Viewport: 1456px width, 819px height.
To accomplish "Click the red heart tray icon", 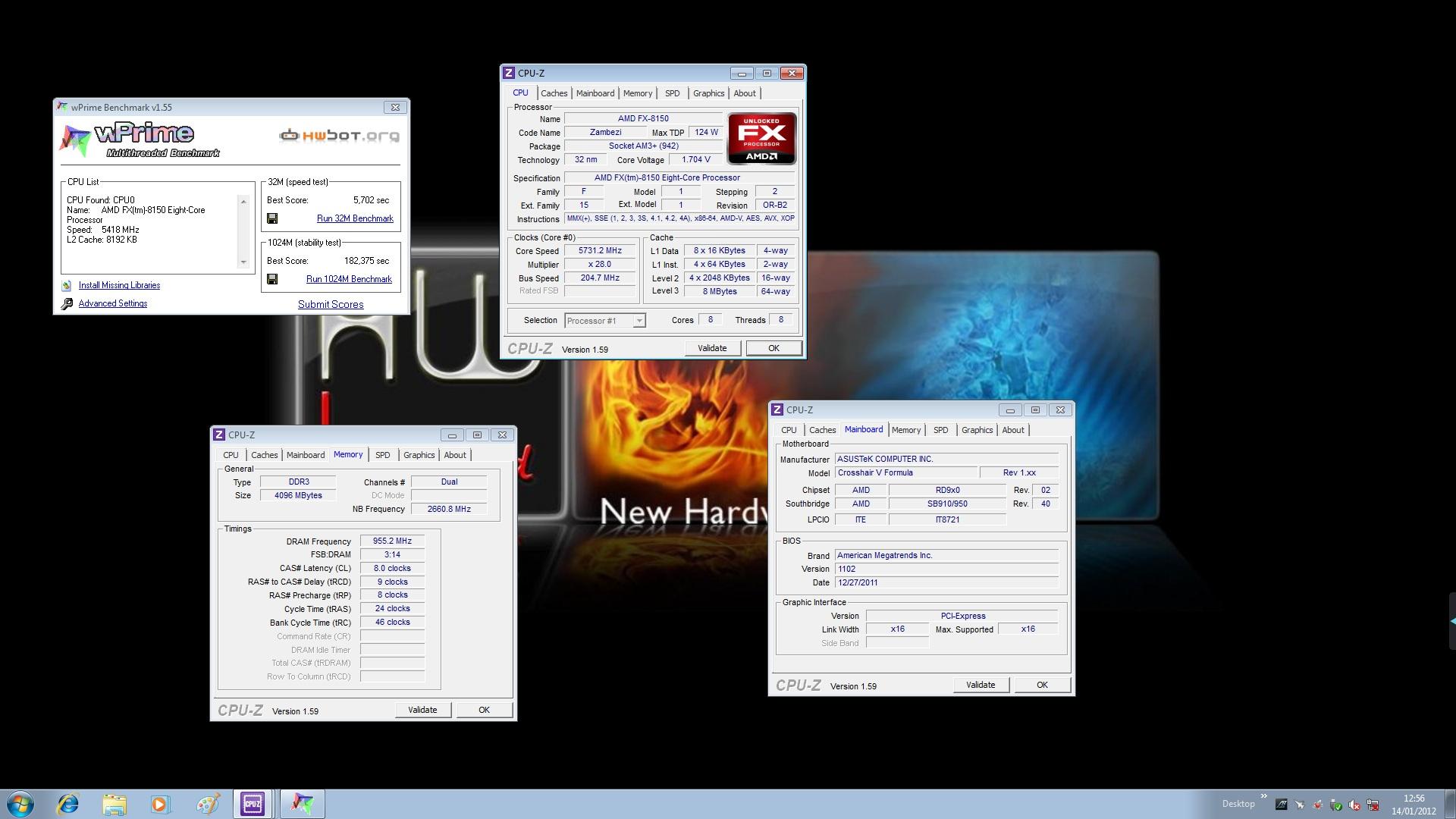I will 1318,805.
